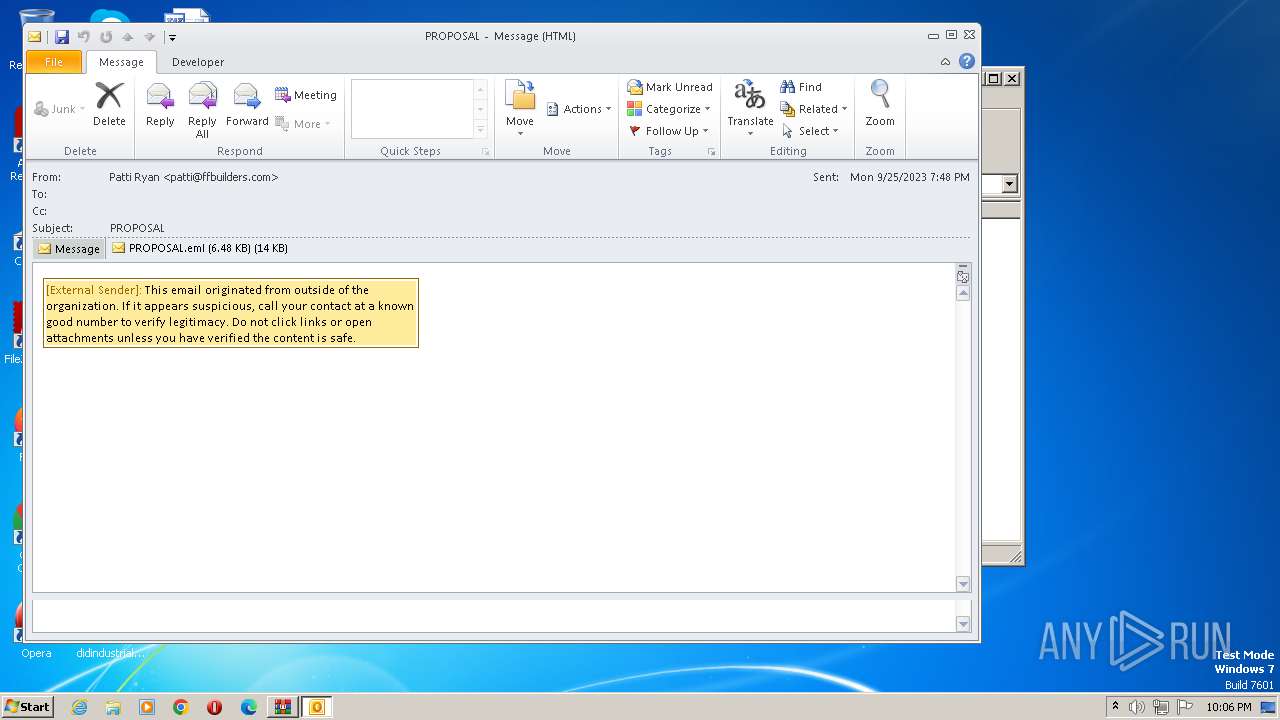The image size is (1280, 720).
Task: Open the Translate tool
Action: coord(750,109)
